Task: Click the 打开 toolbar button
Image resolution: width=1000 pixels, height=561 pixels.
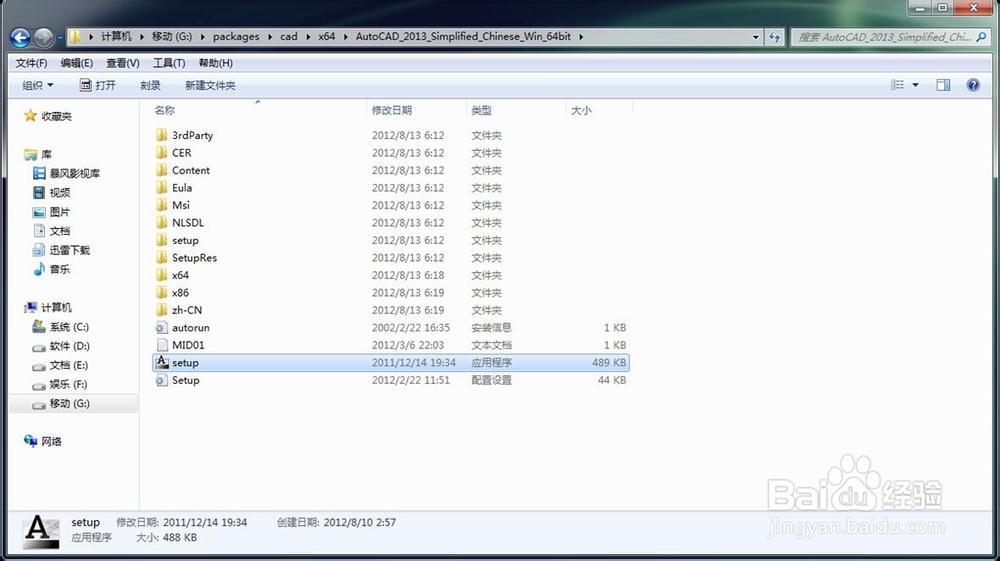Action: pyautogui.click(x=98, y=85)
